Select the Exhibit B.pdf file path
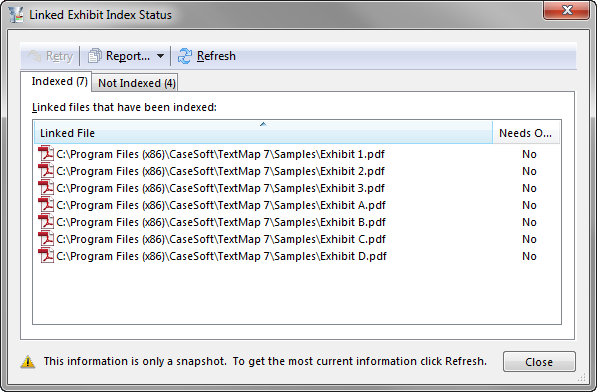Viewport: 597px width, 392px height. [221, 222]
